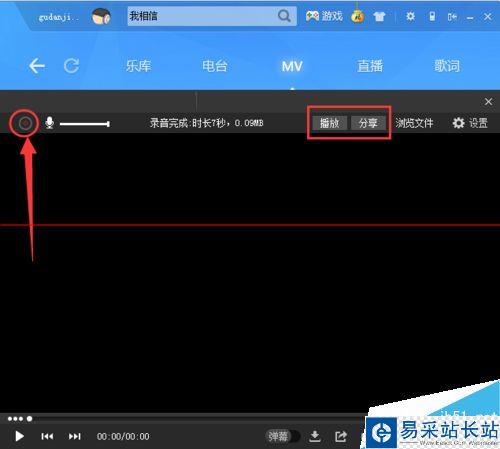Skip to the previous track
This screenshot has height=449, width=500.
point(47,436)
